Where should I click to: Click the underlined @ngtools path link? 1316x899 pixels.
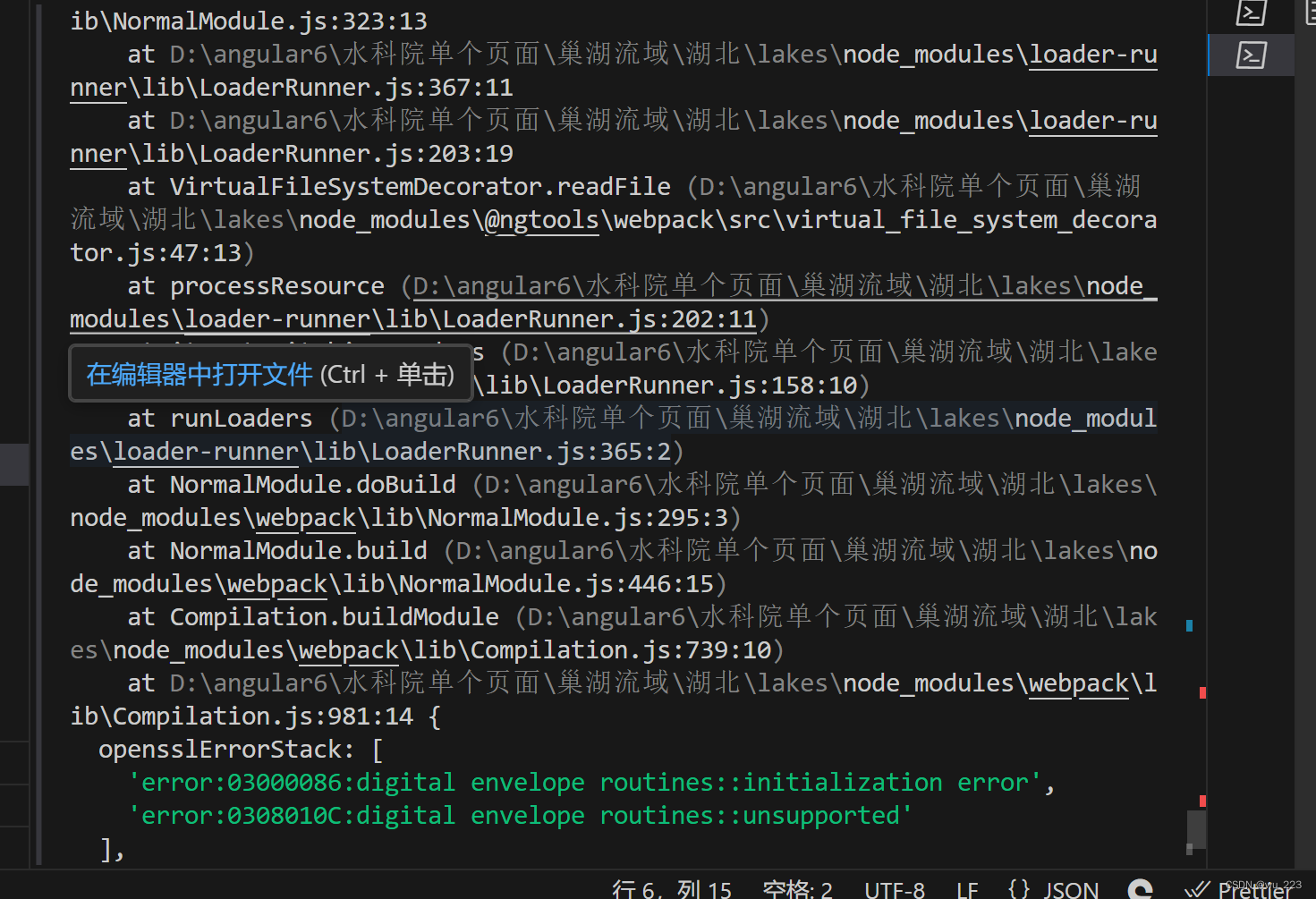point(540,219)
